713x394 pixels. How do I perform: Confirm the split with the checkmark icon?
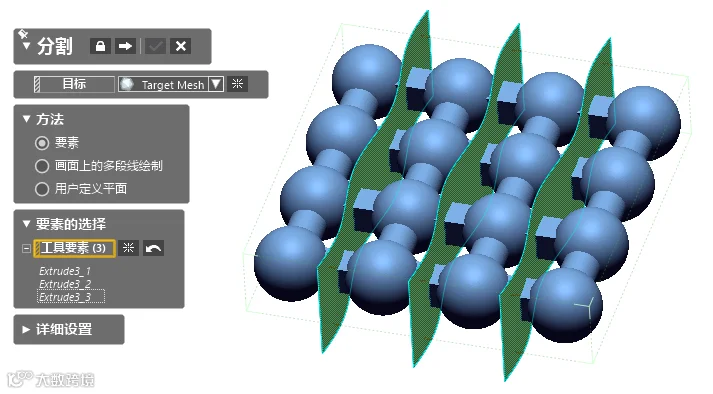pos(156,46)
